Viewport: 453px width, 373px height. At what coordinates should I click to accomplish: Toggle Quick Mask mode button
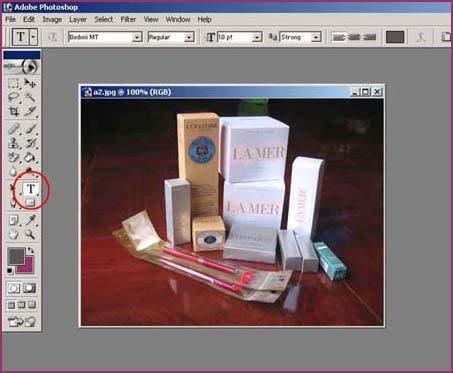pyautogui.click(x=29, y=288)
